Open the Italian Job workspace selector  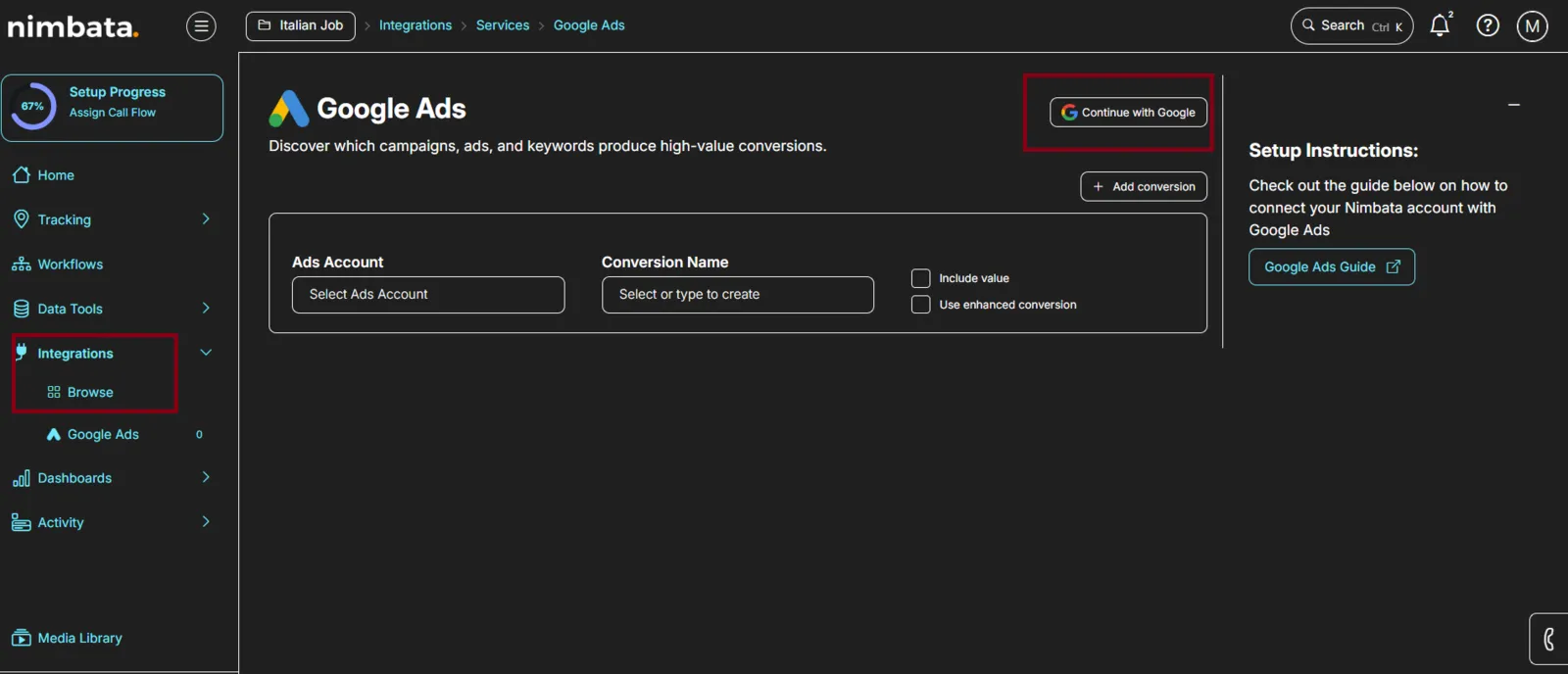click(x=300, y=25)
